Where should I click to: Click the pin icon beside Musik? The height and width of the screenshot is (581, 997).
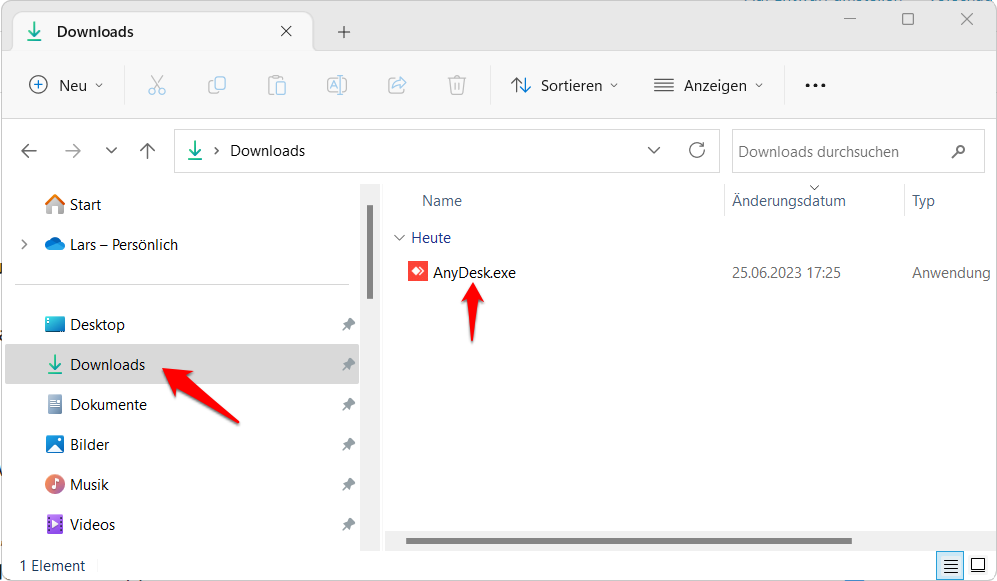pos(348,485)
